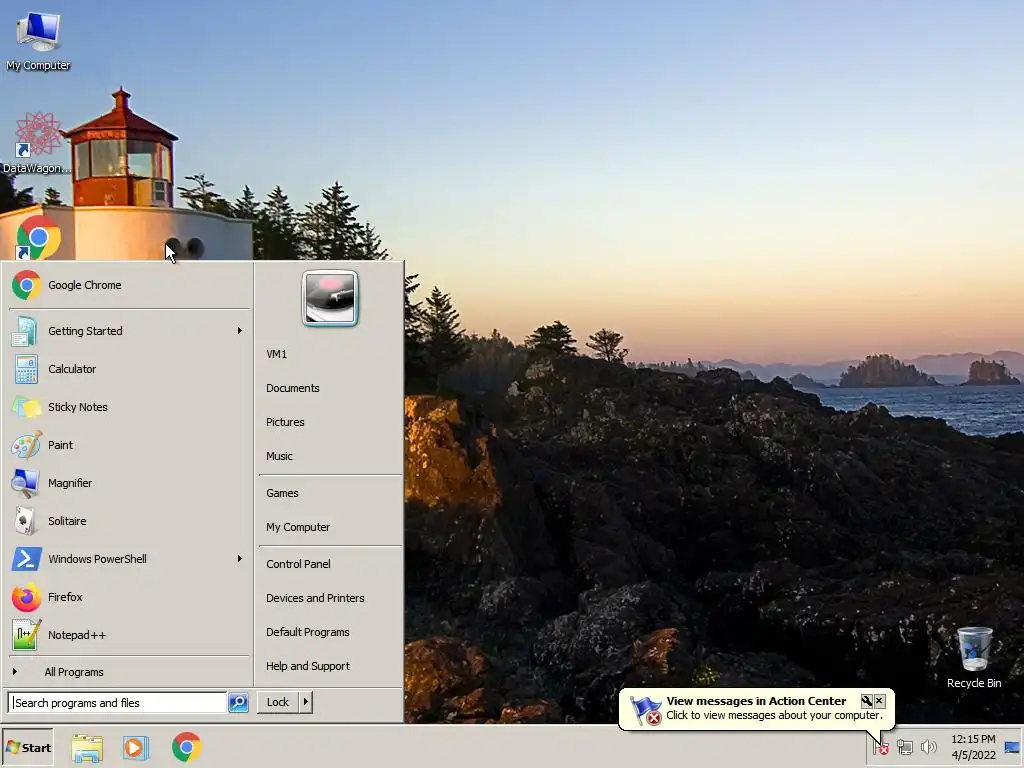Image resolution: width=1024 pixels, height=768 pixels.
Task: Expand All Programs list
Action: tap(129, 672)
